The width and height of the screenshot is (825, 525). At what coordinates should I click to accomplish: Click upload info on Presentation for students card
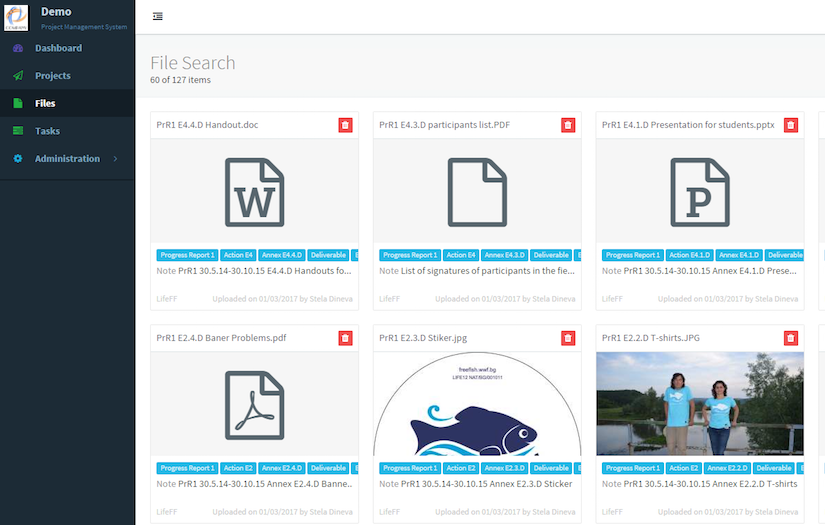click(728, 299)
